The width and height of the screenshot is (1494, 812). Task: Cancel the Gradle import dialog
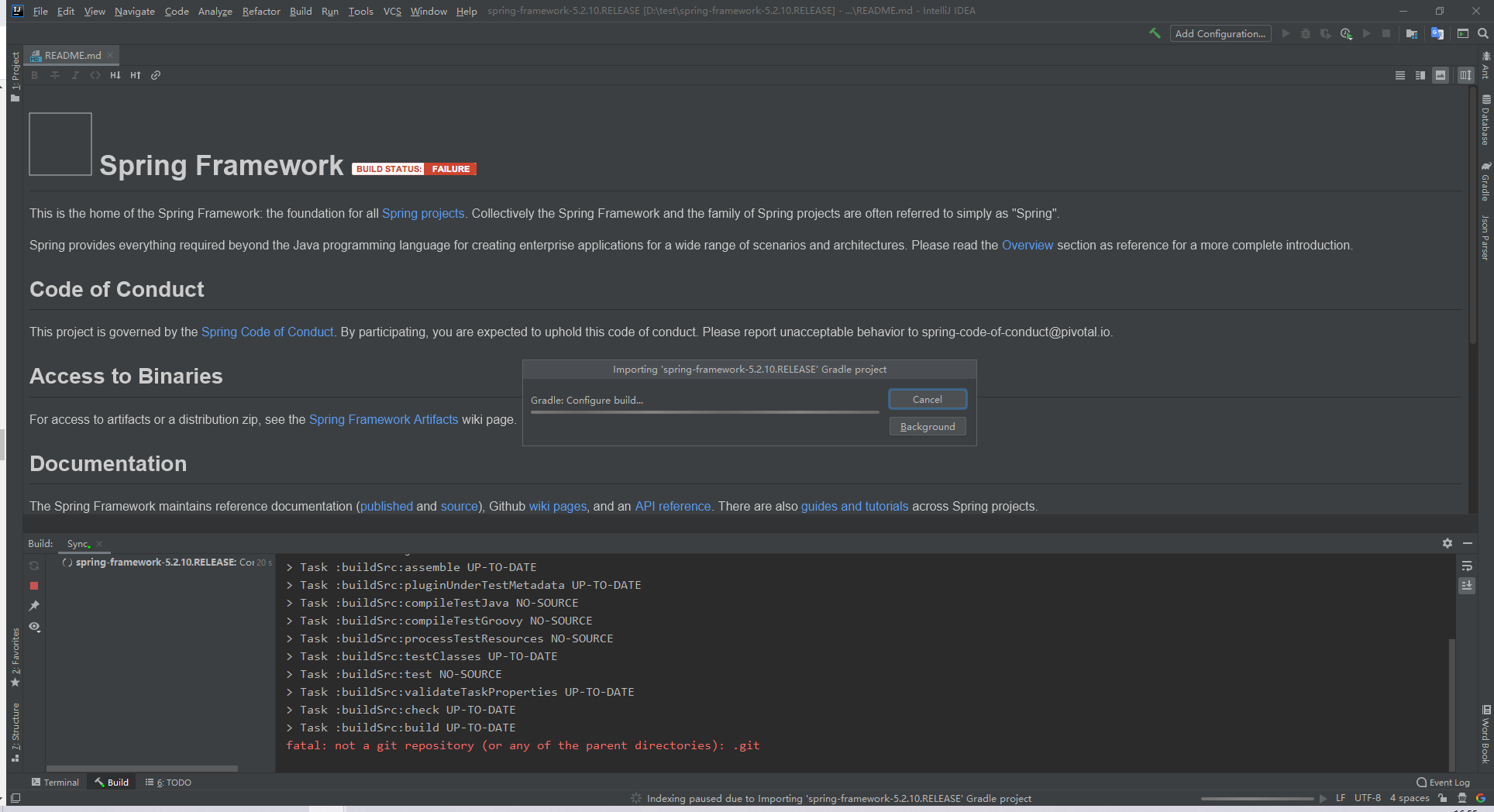(x=928, y=399)
